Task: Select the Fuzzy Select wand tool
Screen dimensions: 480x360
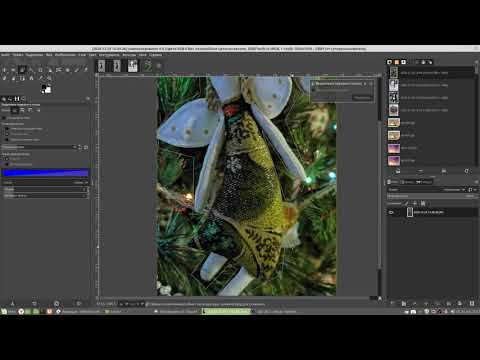Action: [x=31, y=70]
